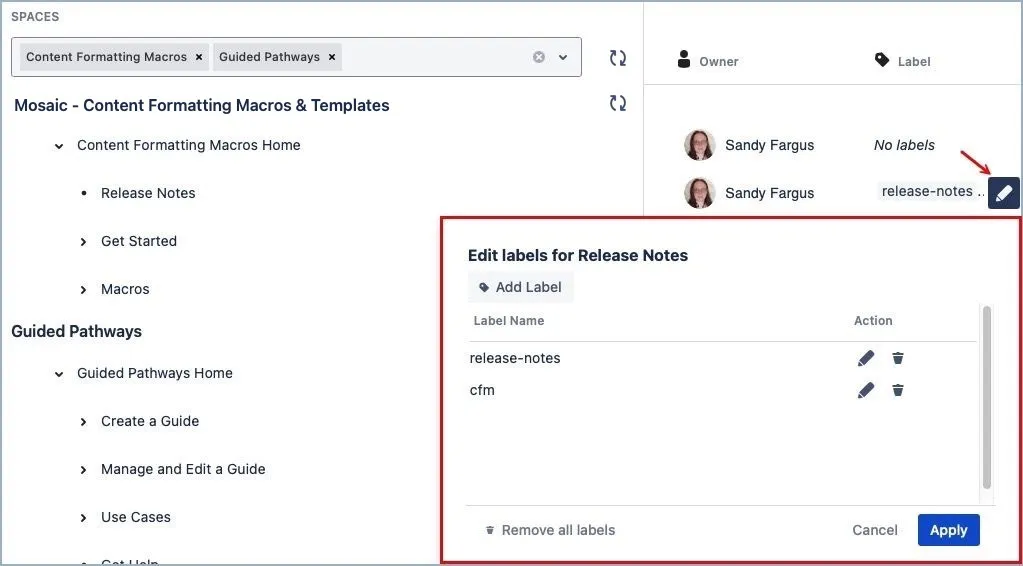Expand Create a Guide
The width and height of the screenshot is (1023, 566).
[x=84, y=422]
